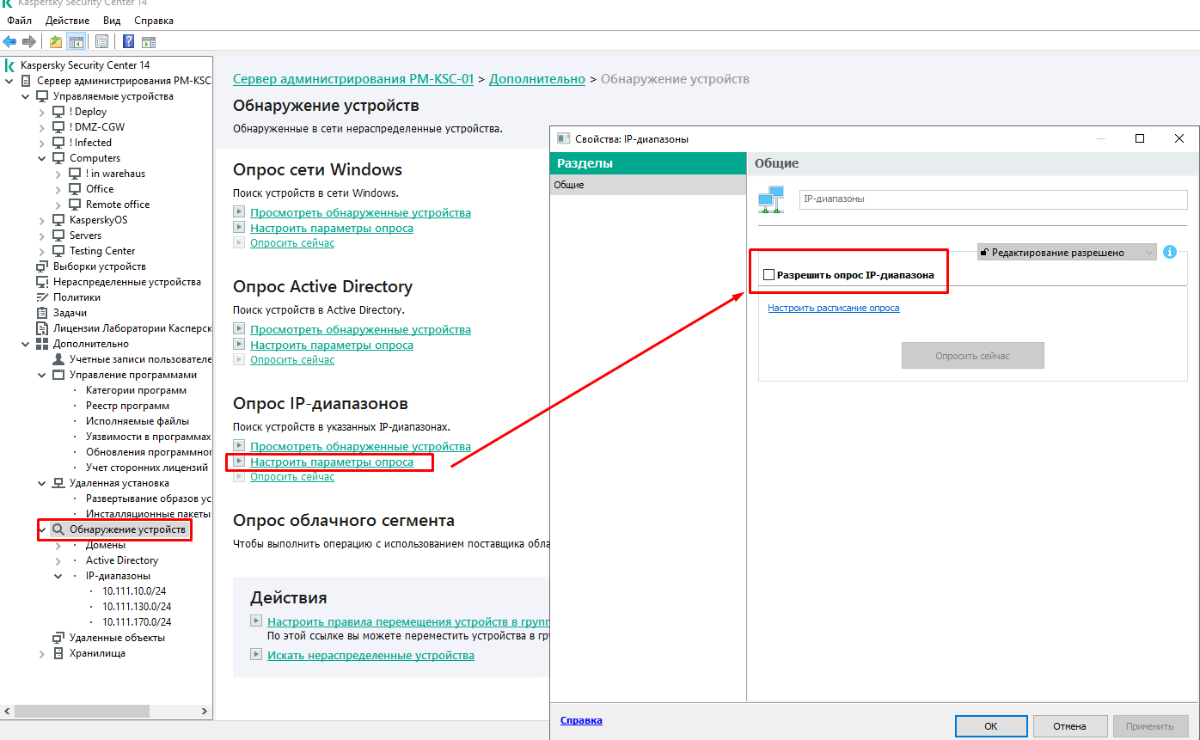1200x740 pixels.
Task: Click Настроить параметры опроса under Опрос Active Directory
Action: click(x=331, y=345)
